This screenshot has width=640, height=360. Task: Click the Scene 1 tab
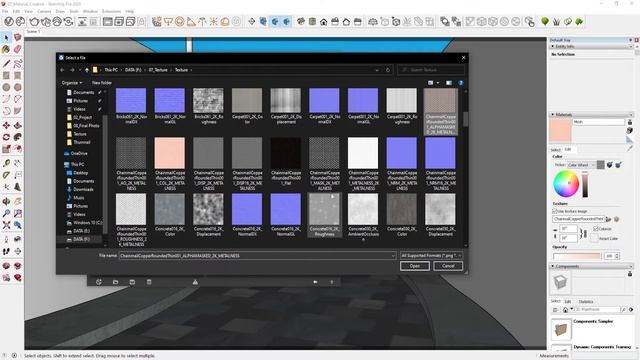(33, 31)
